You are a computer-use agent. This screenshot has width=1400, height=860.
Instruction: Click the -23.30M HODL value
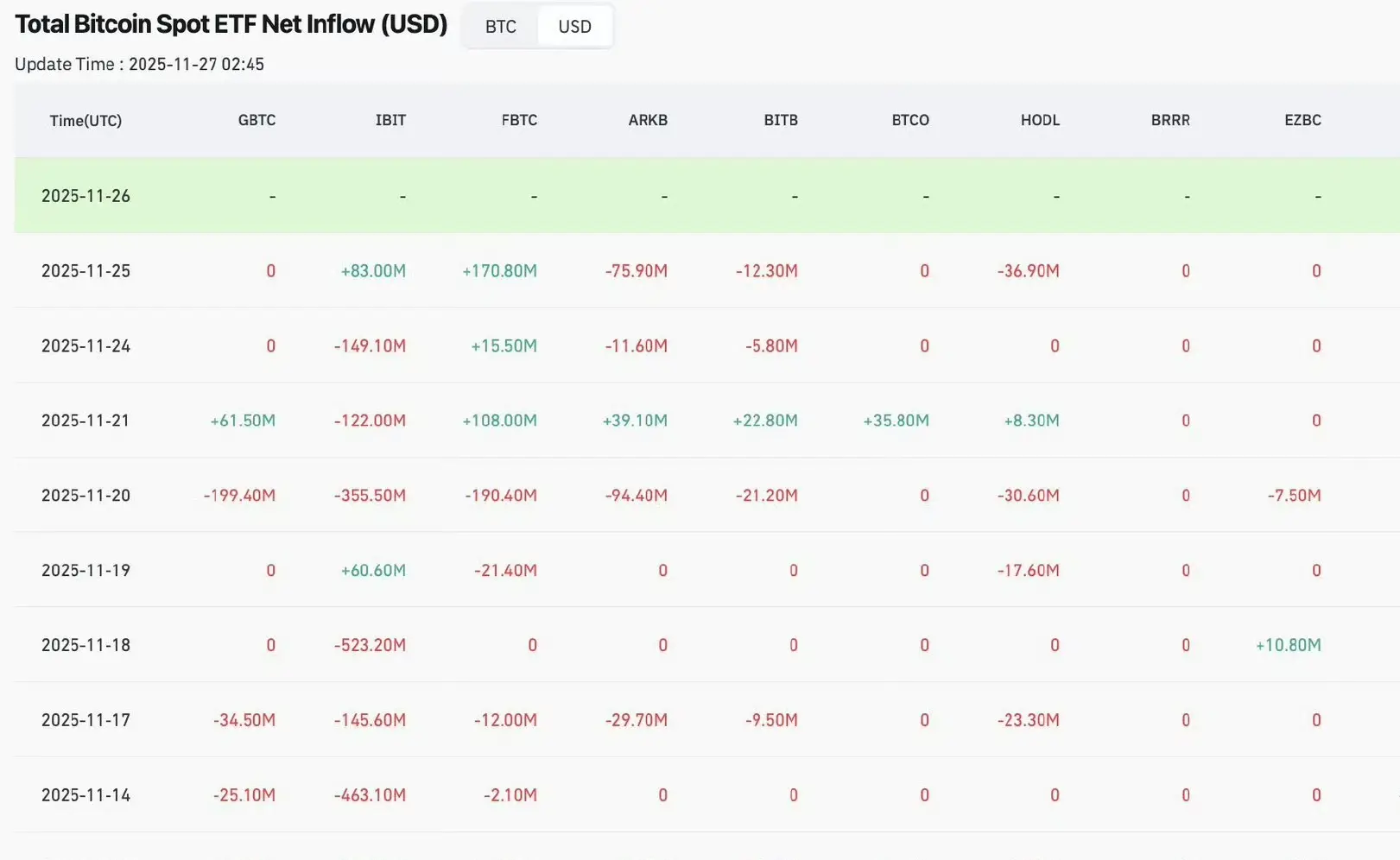pos(1029,720)
